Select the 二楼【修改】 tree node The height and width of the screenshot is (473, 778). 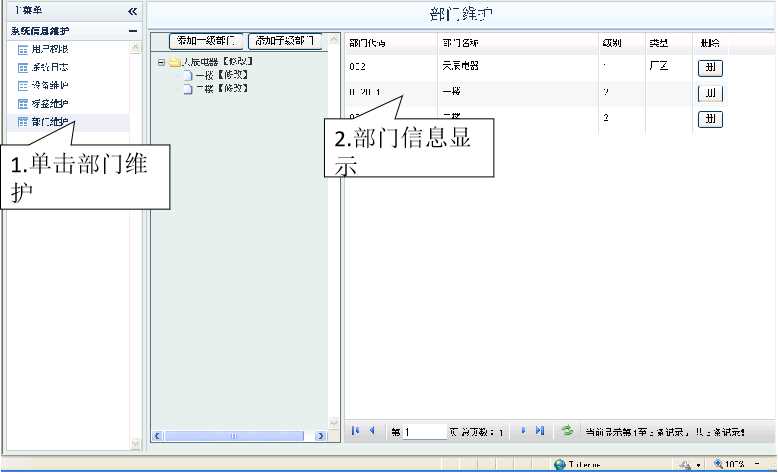221,88
